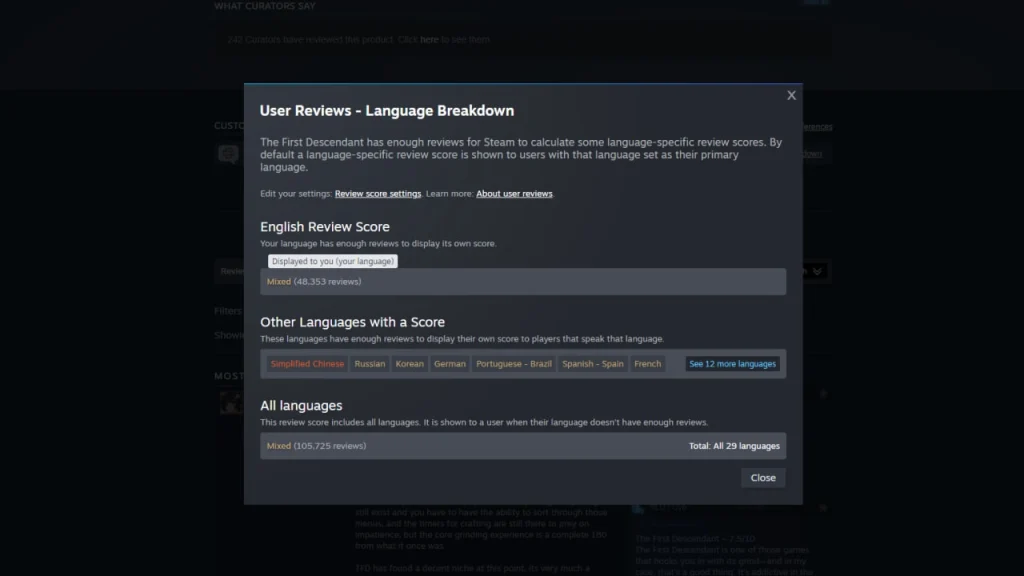Select German language tag
Viewport: 1024px width, 576px height.
[x=449, y=364]
